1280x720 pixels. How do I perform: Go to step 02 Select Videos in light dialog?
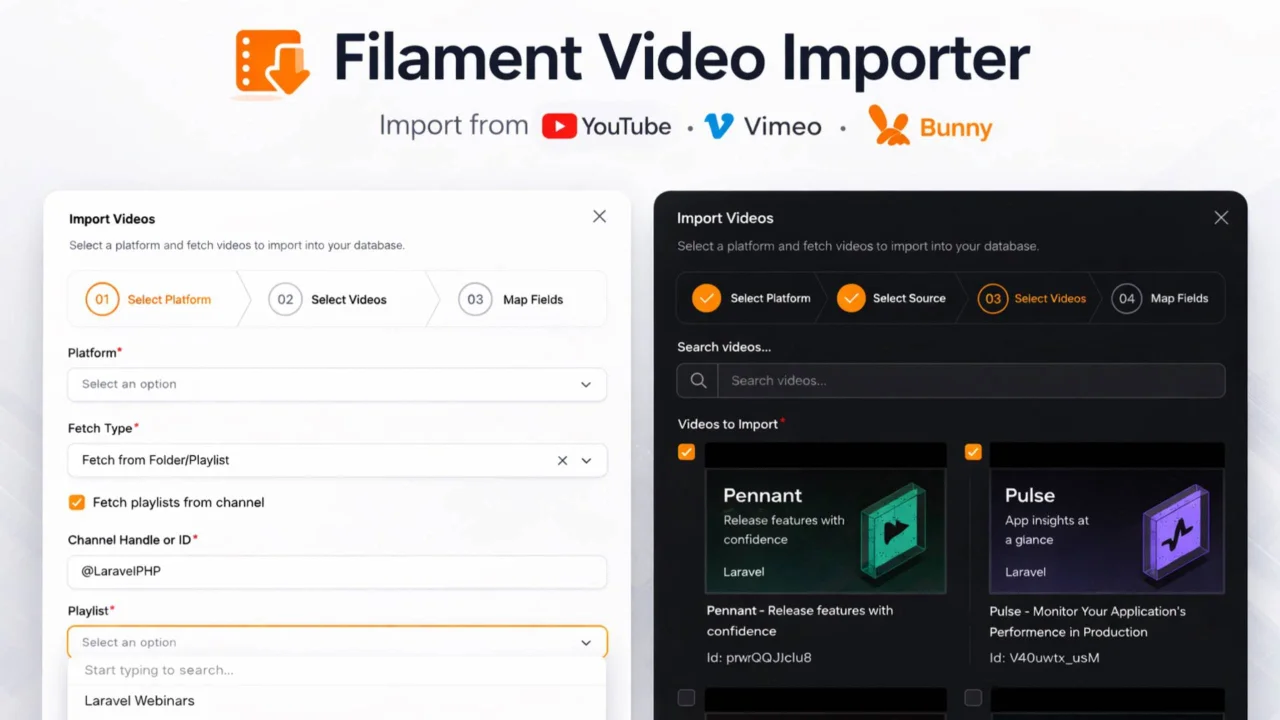pyautogui.click(x=327, y=299)
